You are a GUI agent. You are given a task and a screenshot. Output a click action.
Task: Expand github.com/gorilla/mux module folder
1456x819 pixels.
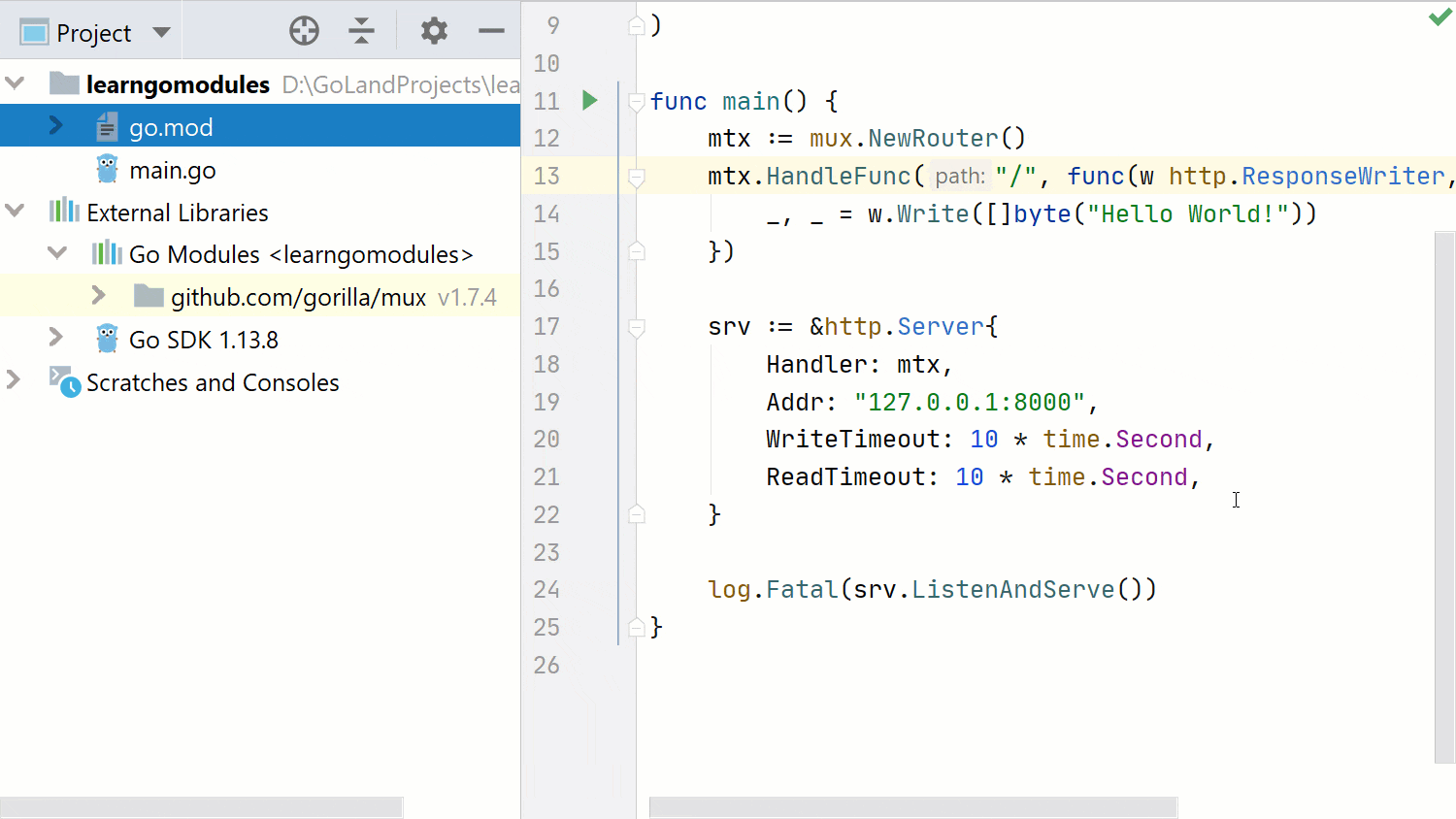coord(98,295)
